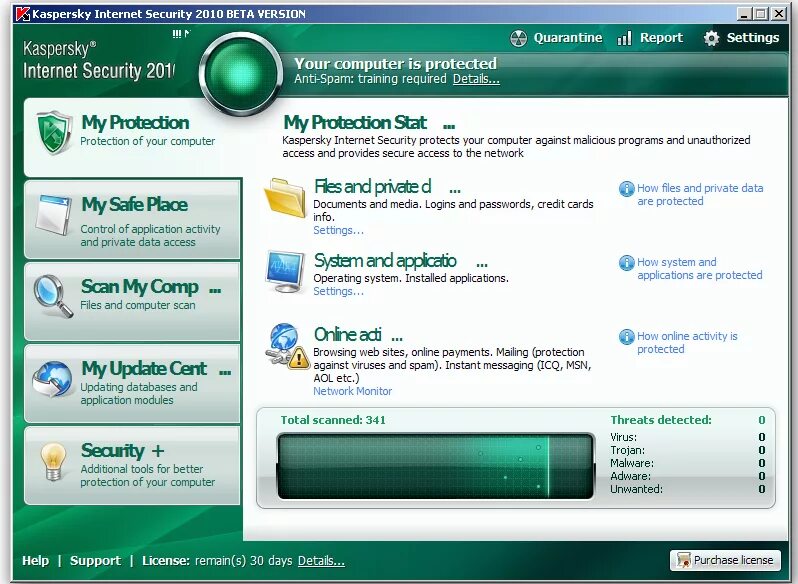Click info icon beside files and private data
The image size is (798, 584).
coord(626,189)
